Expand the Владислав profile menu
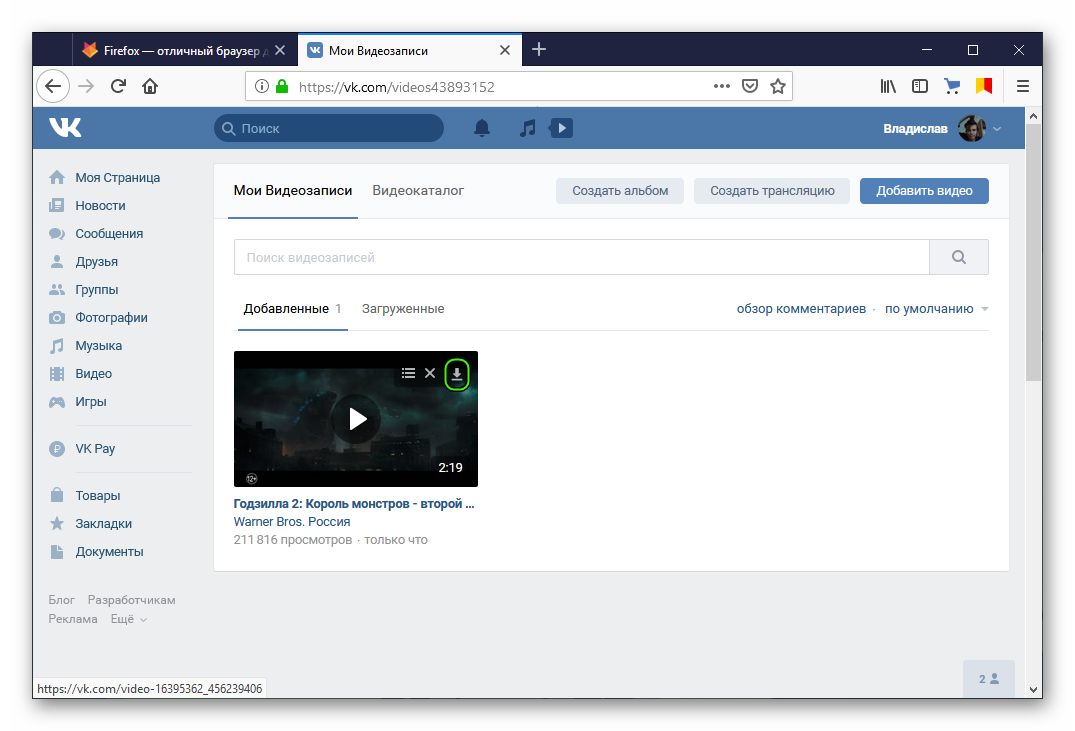1075x731 pixels. pos(942,128)
